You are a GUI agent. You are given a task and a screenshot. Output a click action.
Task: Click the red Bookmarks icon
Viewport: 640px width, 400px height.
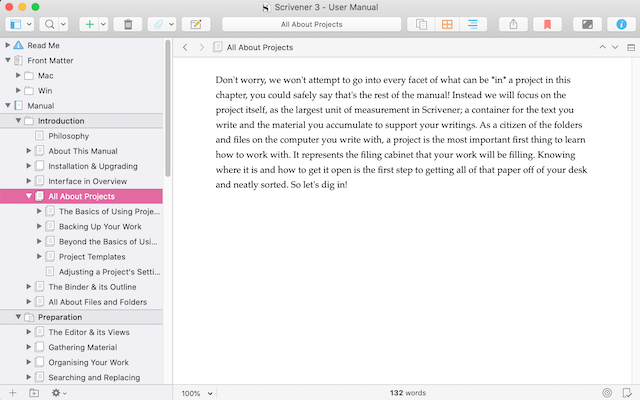[547, 24]
